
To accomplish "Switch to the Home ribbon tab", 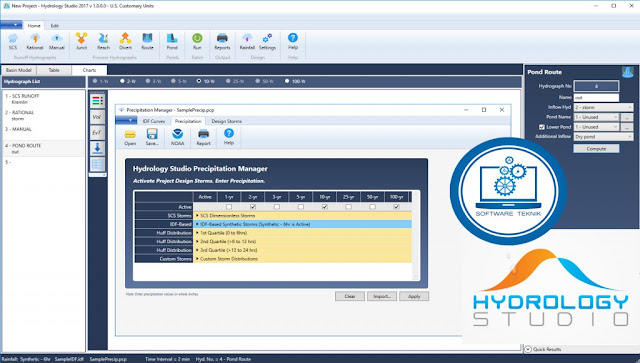I will coord(34,25).
